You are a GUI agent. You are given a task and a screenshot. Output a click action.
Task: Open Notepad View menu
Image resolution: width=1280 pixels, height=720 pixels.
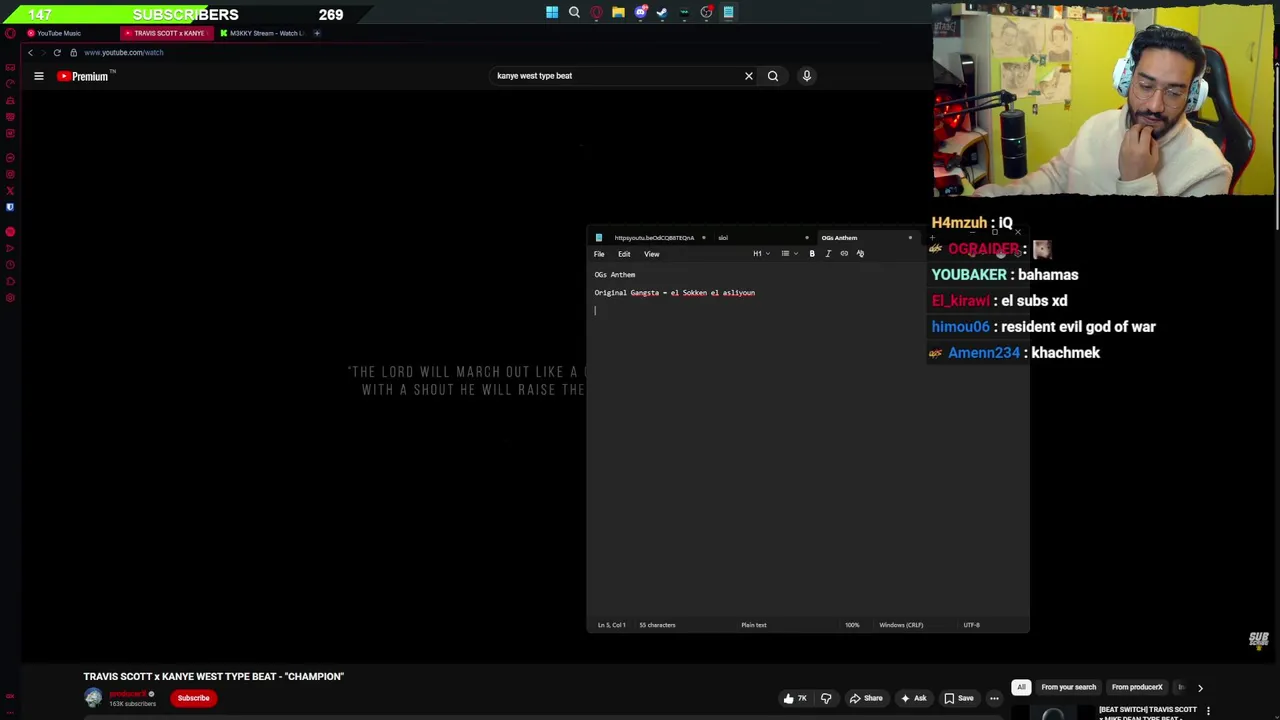click(x=651, y=254)
